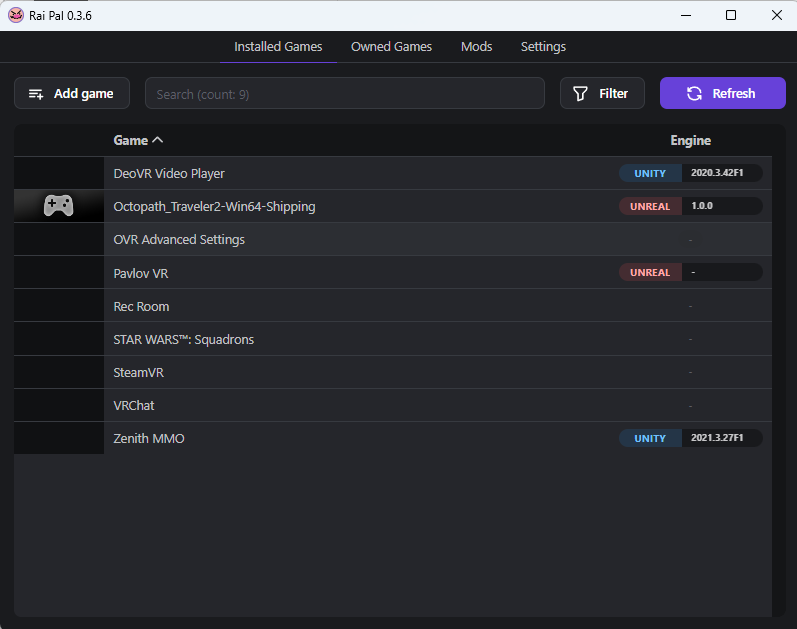Select the Pavlov VR row

tap(393, 273)
